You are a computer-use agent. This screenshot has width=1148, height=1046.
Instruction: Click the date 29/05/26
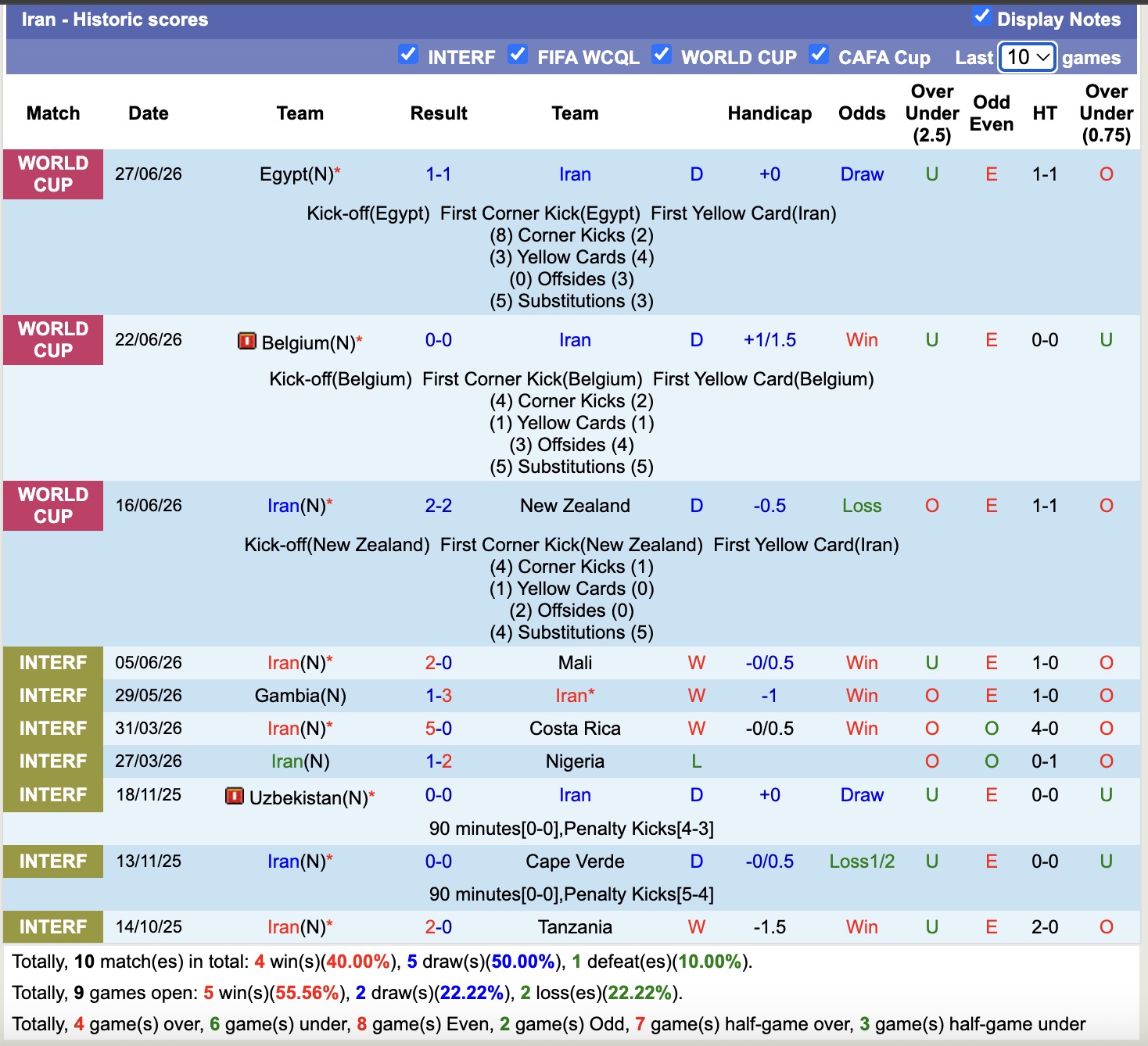point(149,696)
